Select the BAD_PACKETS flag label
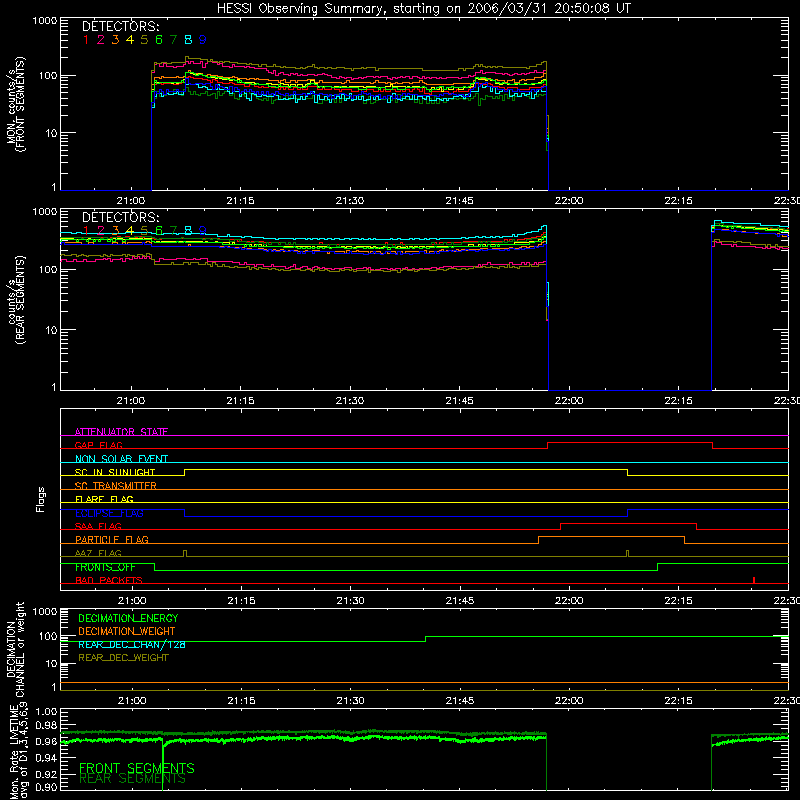800x800 pixels. coord(109,580)
